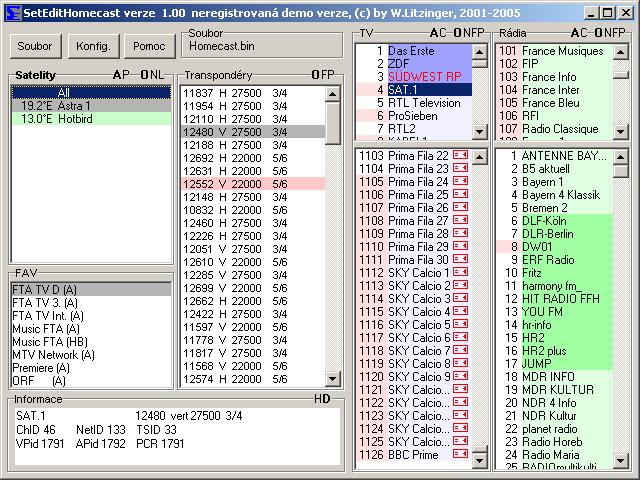The width and height of the screenshot is (640, 480).
Task: Click the encrypted icon beside Prima Fila 29
Action: pyautogui.click(x=460, y=246)
